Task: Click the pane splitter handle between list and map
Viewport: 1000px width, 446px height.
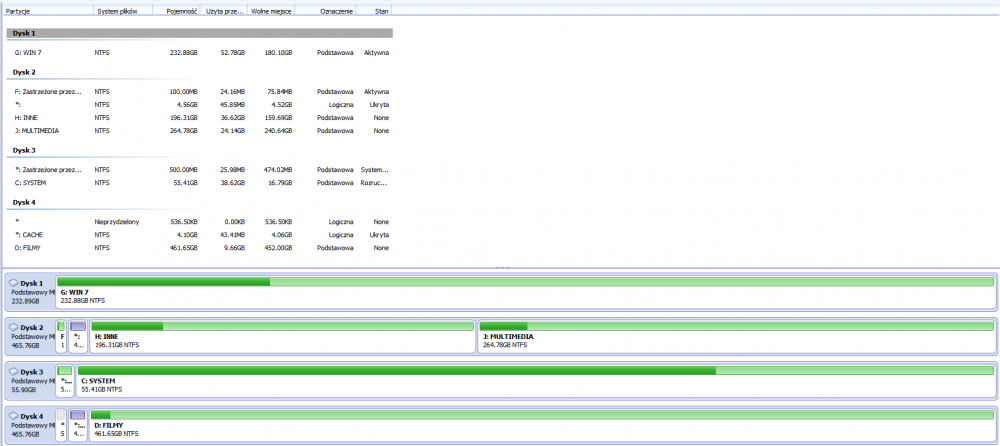Action: point(500,267)
